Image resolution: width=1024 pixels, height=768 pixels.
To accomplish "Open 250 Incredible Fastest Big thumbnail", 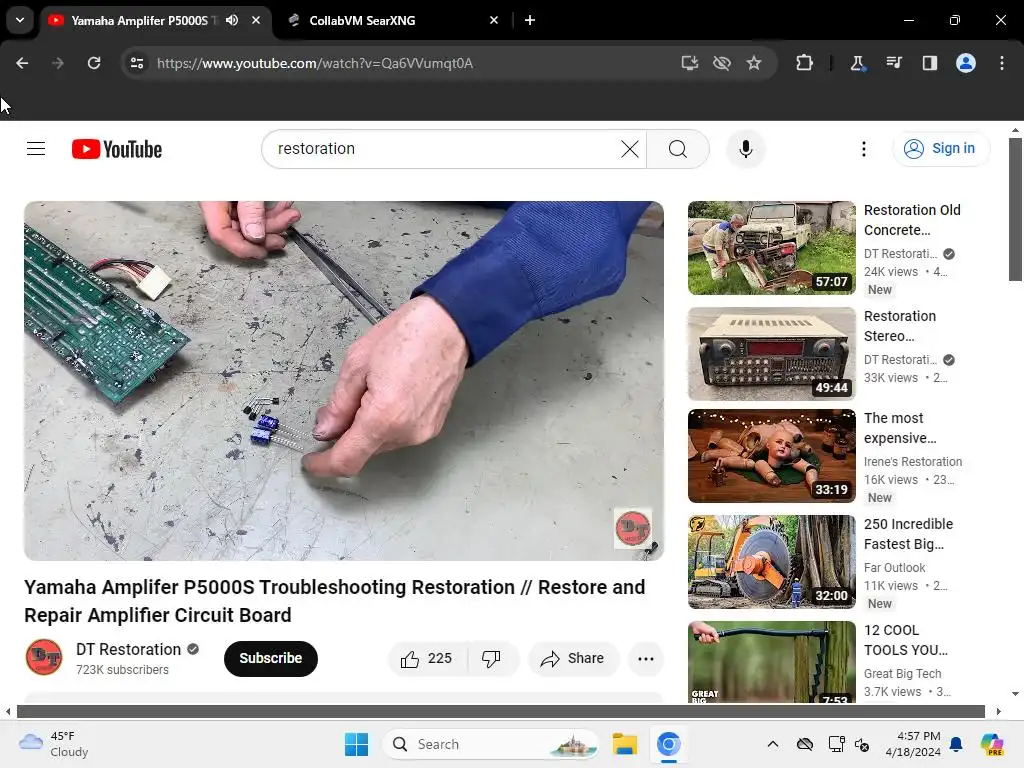I will [771, 562].
